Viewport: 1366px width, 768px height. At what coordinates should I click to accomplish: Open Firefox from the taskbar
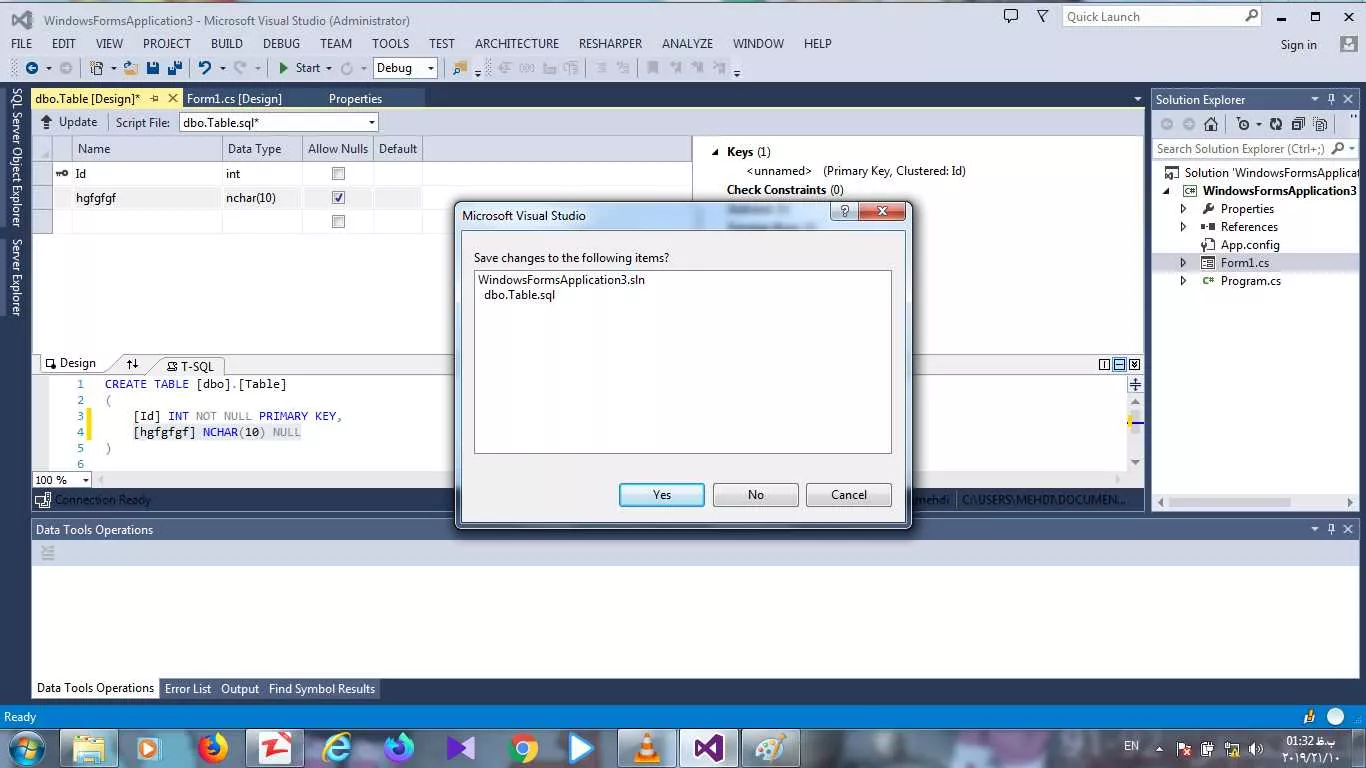[212, 748]
